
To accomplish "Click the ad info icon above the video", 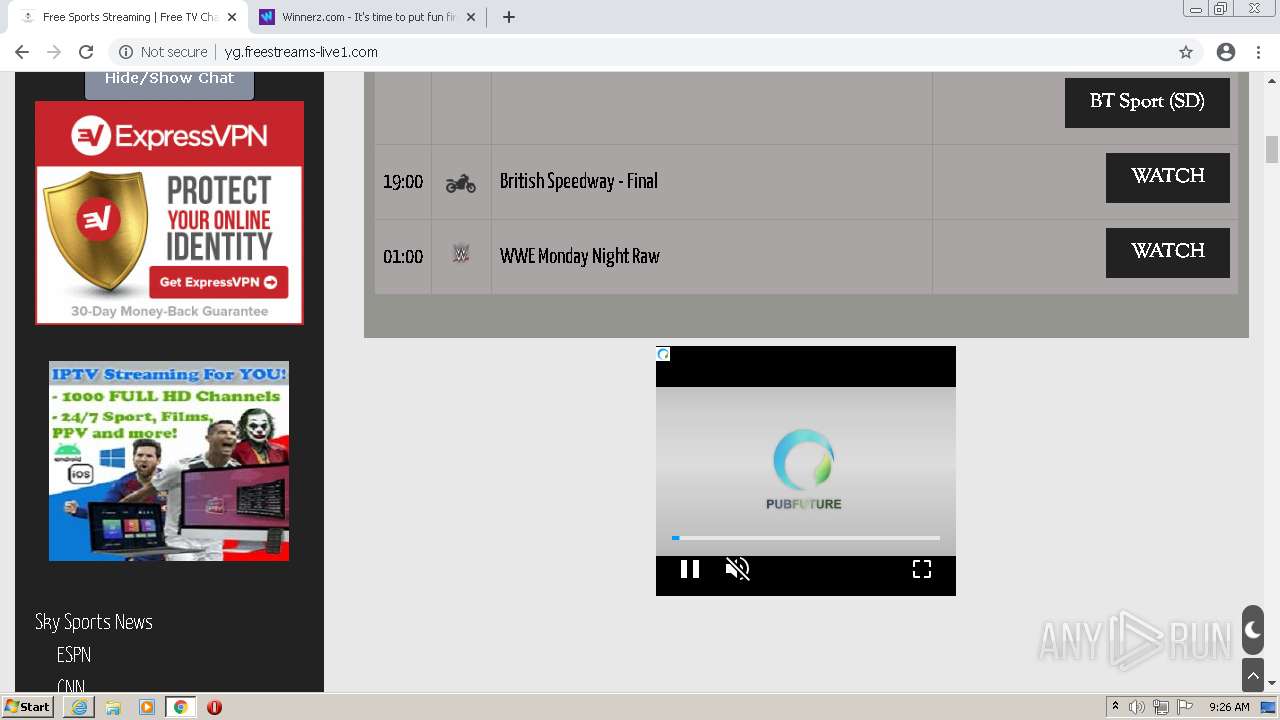I will pos(663,354).
